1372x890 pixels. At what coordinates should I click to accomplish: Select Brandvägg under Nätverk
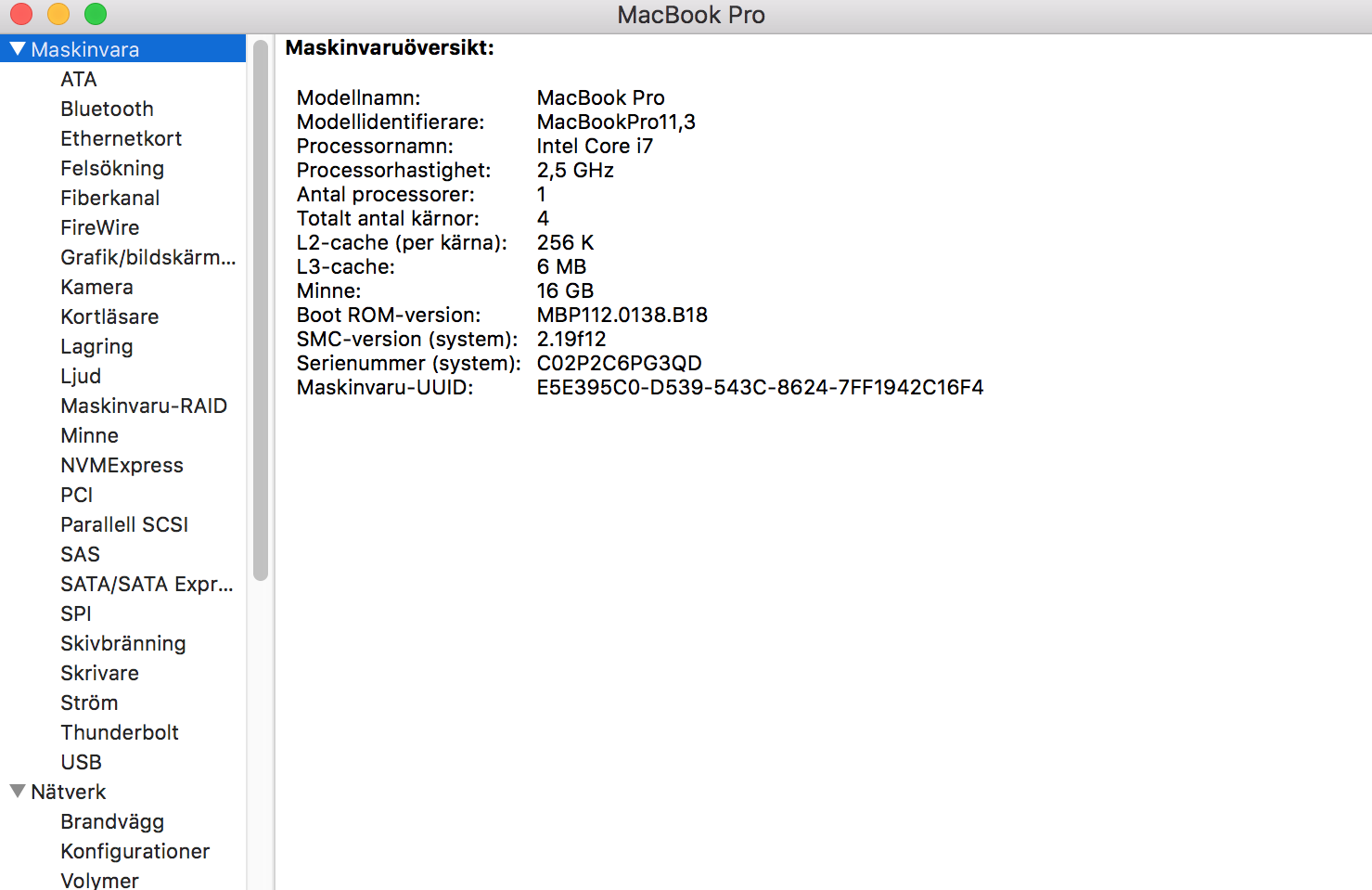[x=112, y=821]
